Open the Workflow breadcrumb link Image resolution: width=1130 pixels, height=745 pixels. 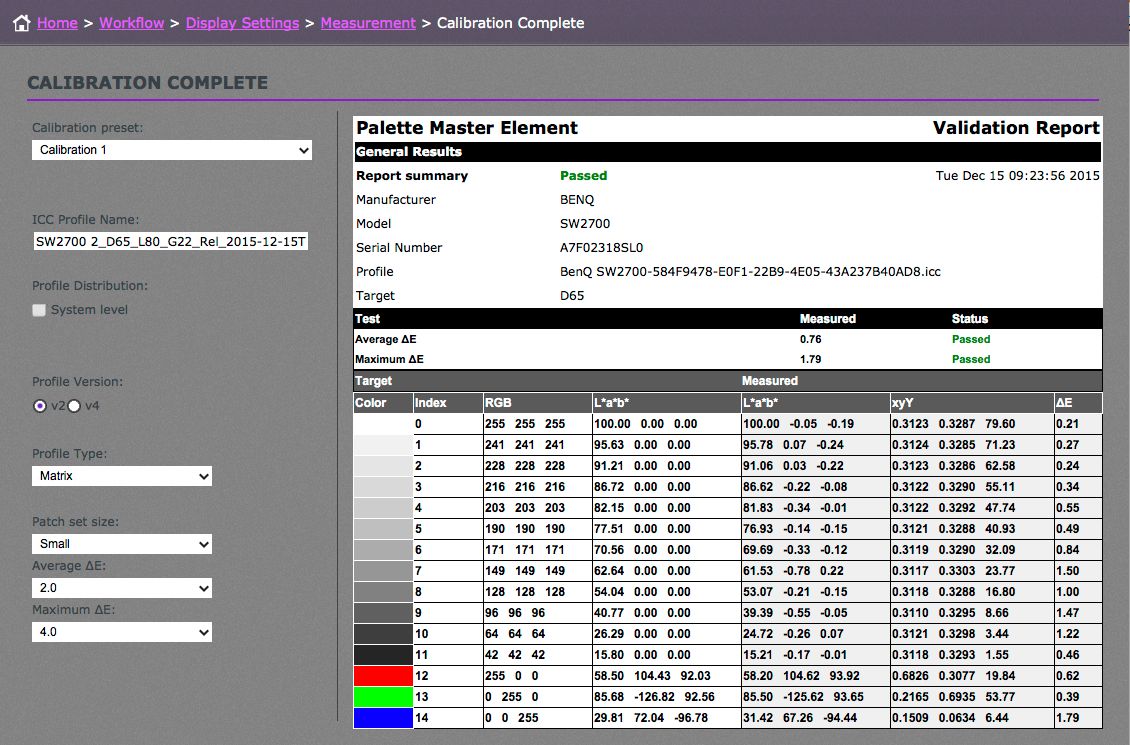pos(131,23)
